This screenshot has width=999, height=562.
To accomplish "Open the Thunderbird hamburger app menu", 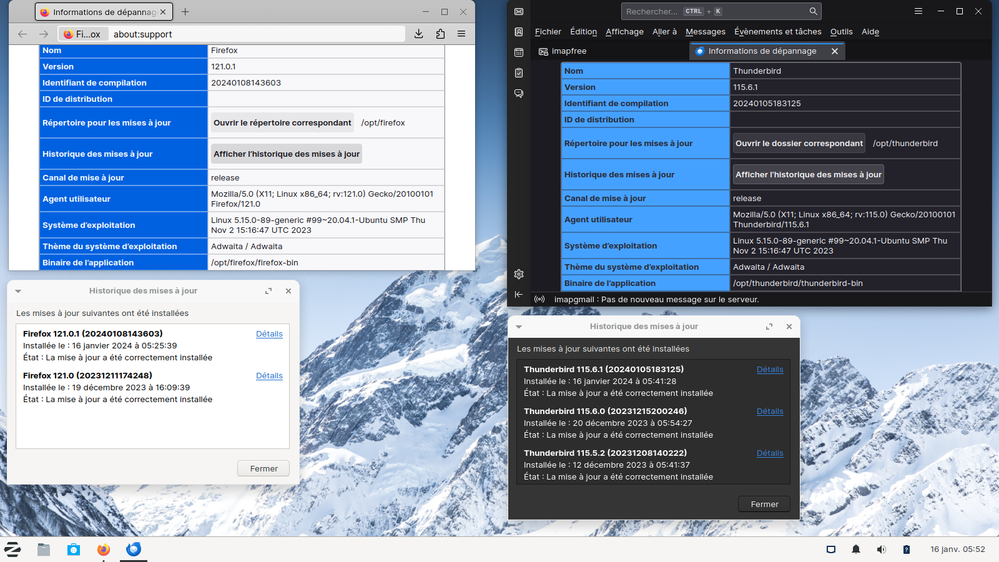I will 918,11.
